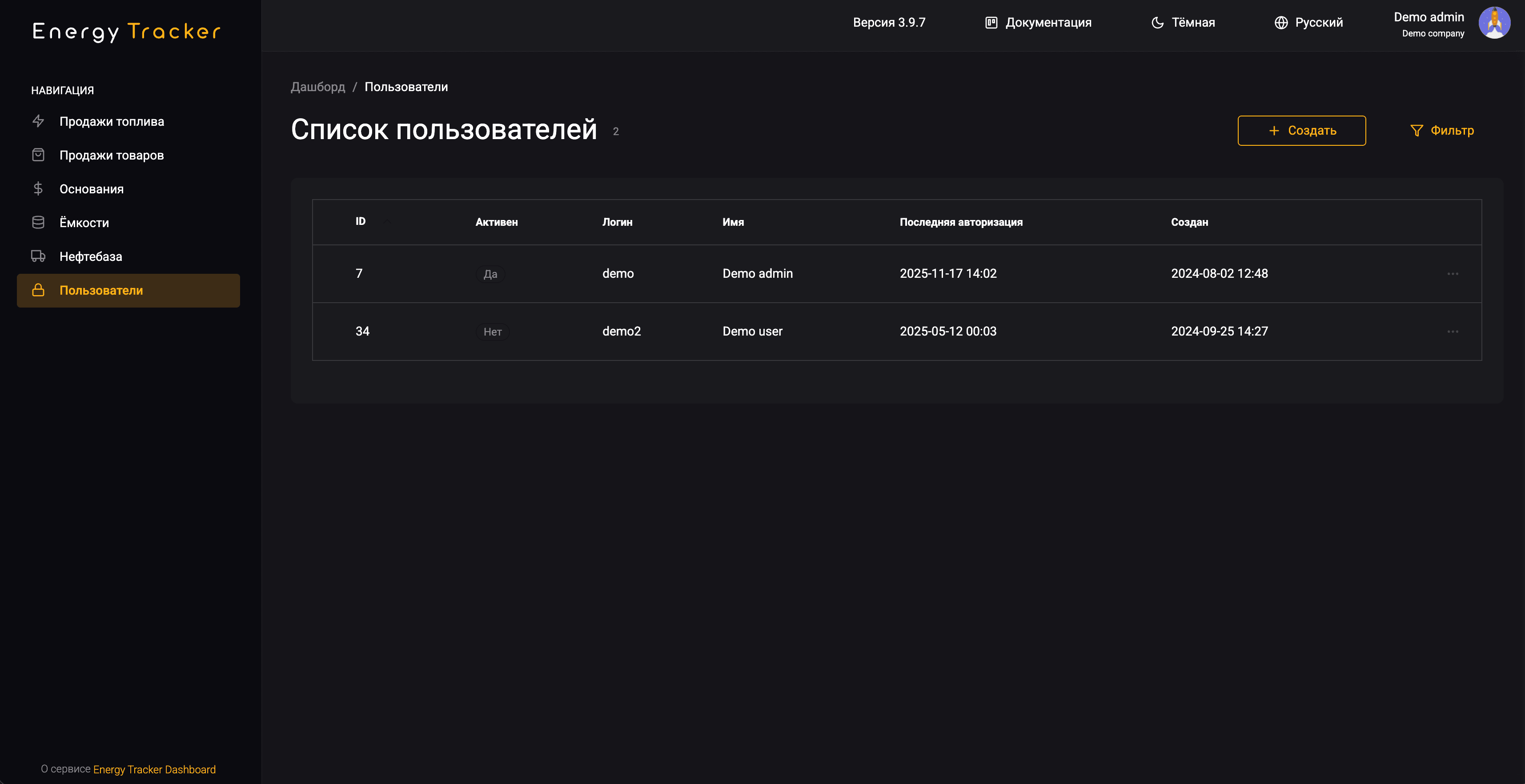This screenshot has width=1525, height=784.
Task: Click the shopping bag icon beside Продажи товаров
Action: tap(38, 154)
